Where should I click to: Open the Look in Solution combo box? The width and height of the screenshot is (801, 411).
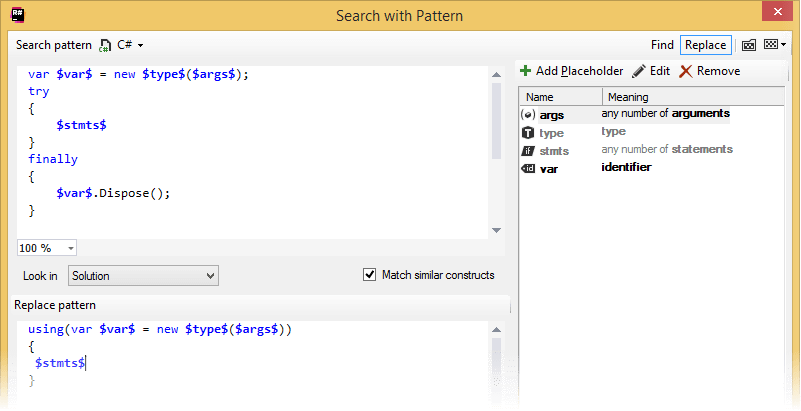click(143, 275)
